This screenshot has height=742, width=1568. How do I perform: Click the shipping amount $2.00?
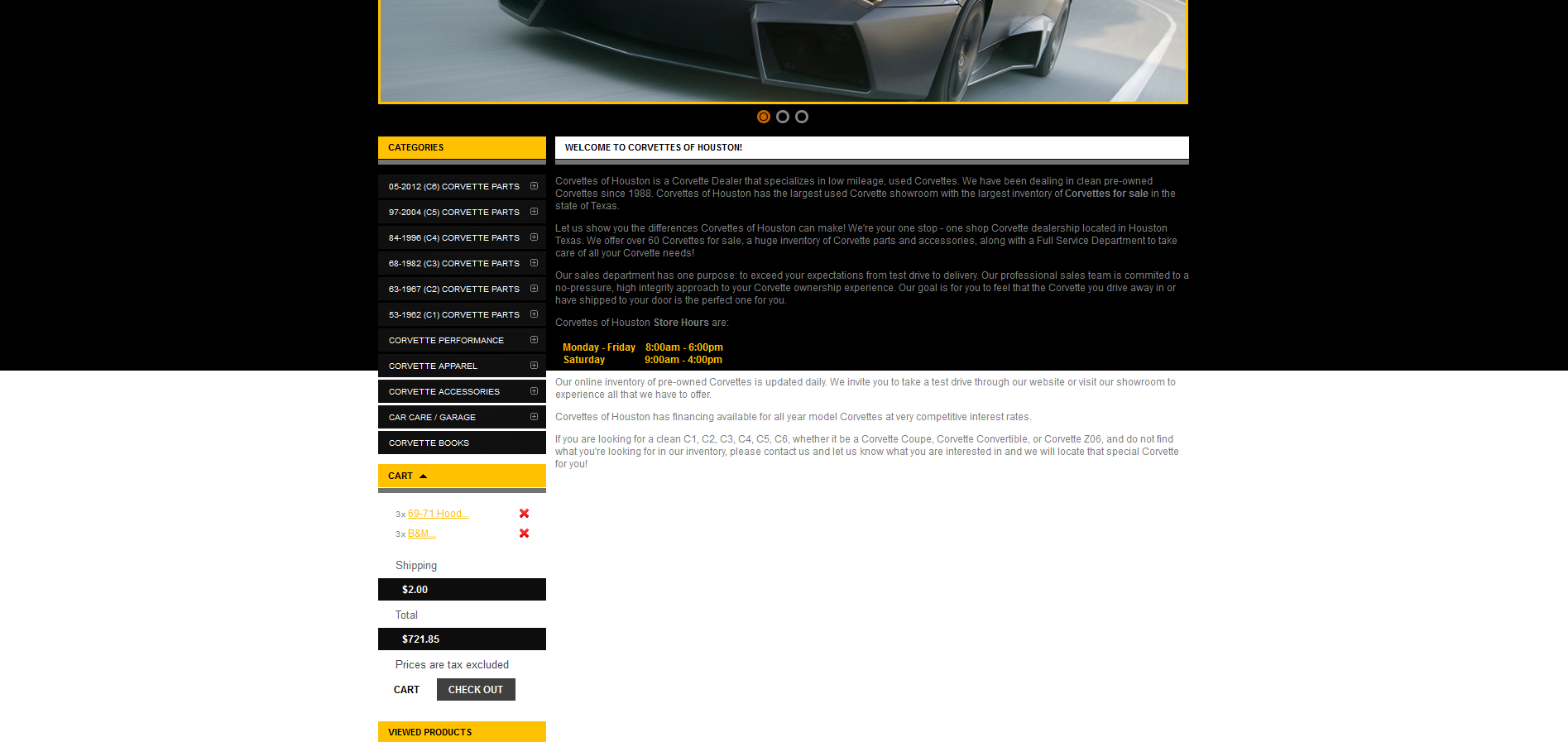point(415,590)
